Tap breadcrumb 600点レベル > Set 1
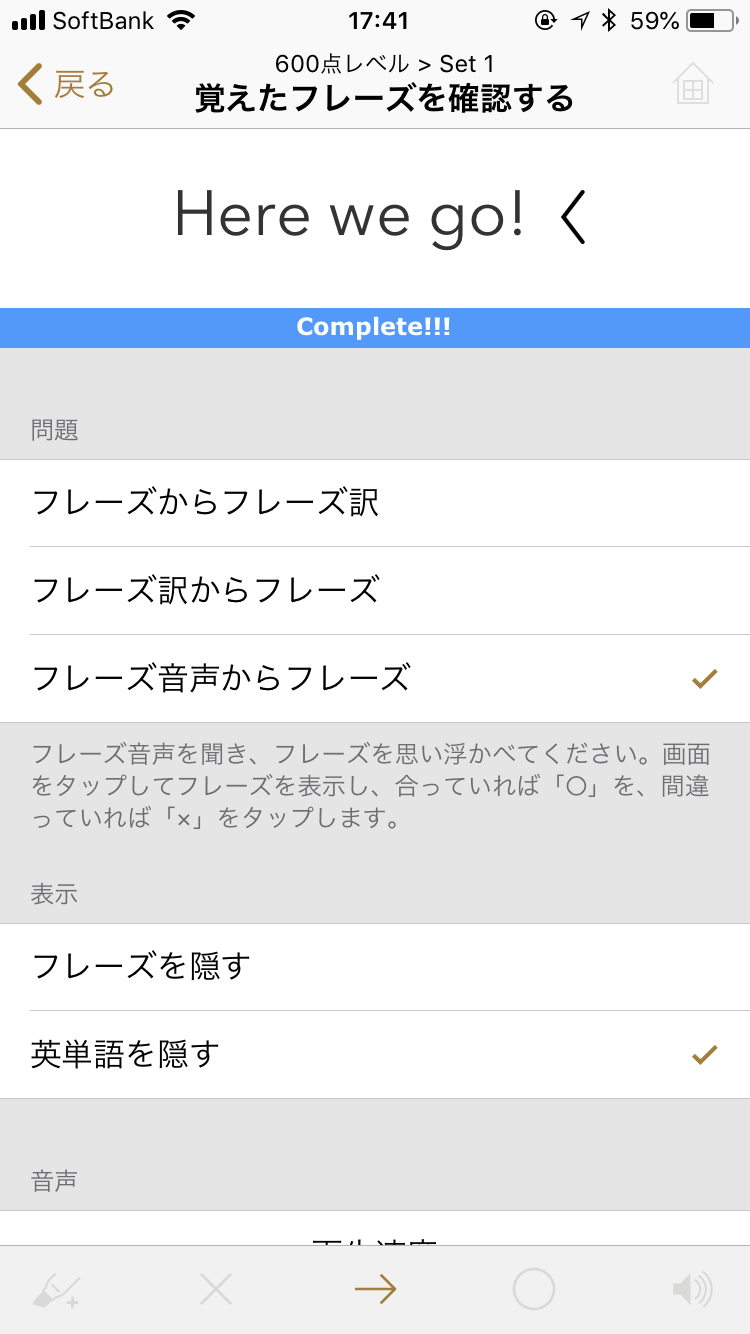 coord(384,64)
